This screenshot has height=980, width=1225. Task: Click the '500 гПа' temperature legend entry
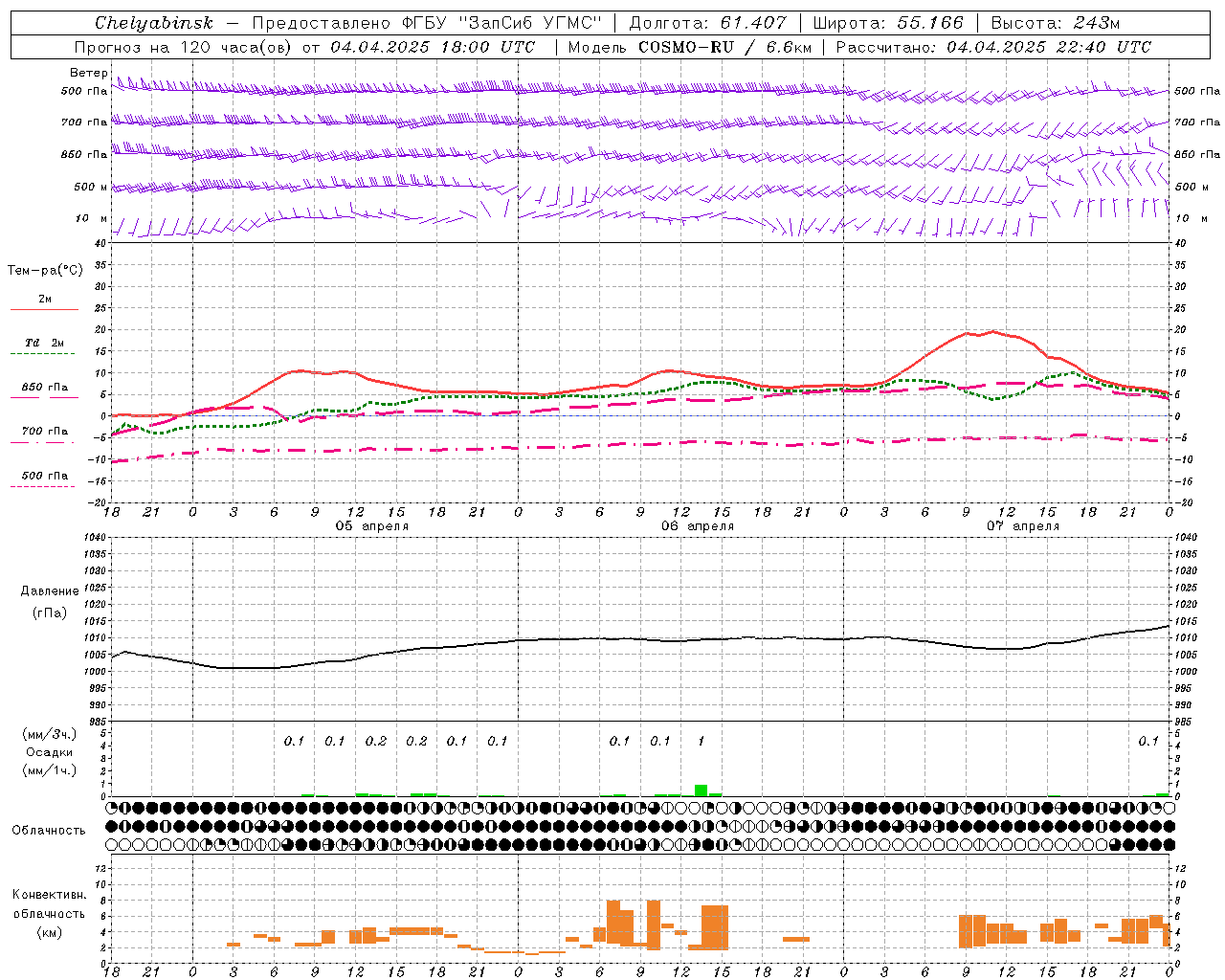point(45,476)
